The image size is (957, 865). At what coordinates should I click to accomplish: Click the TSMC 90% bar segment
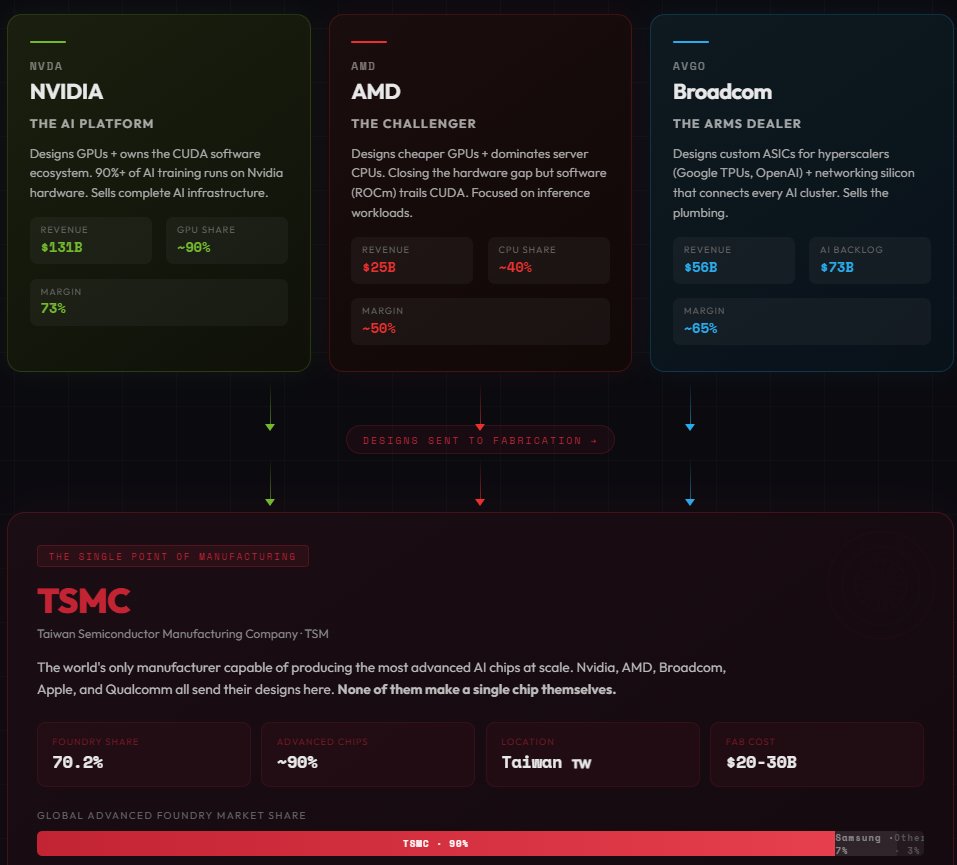point(435,843)
